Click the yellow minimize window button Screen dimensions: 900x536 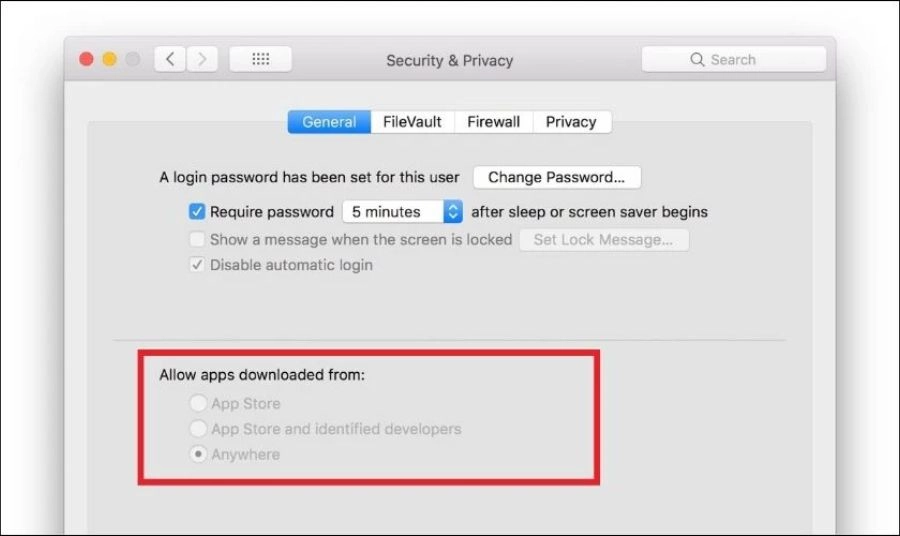[x=110, y=59]
